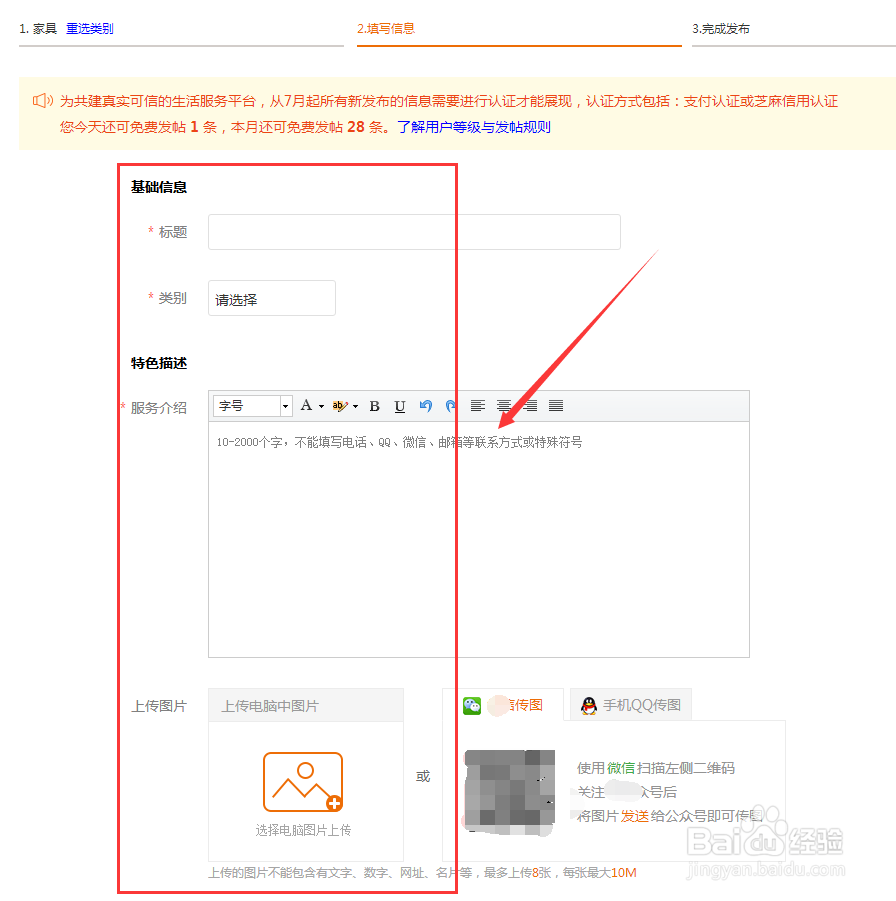Viewport: 896px width, 901px height.
Task: Click 重选类别 to reselect category
Action: coord(89,29)
